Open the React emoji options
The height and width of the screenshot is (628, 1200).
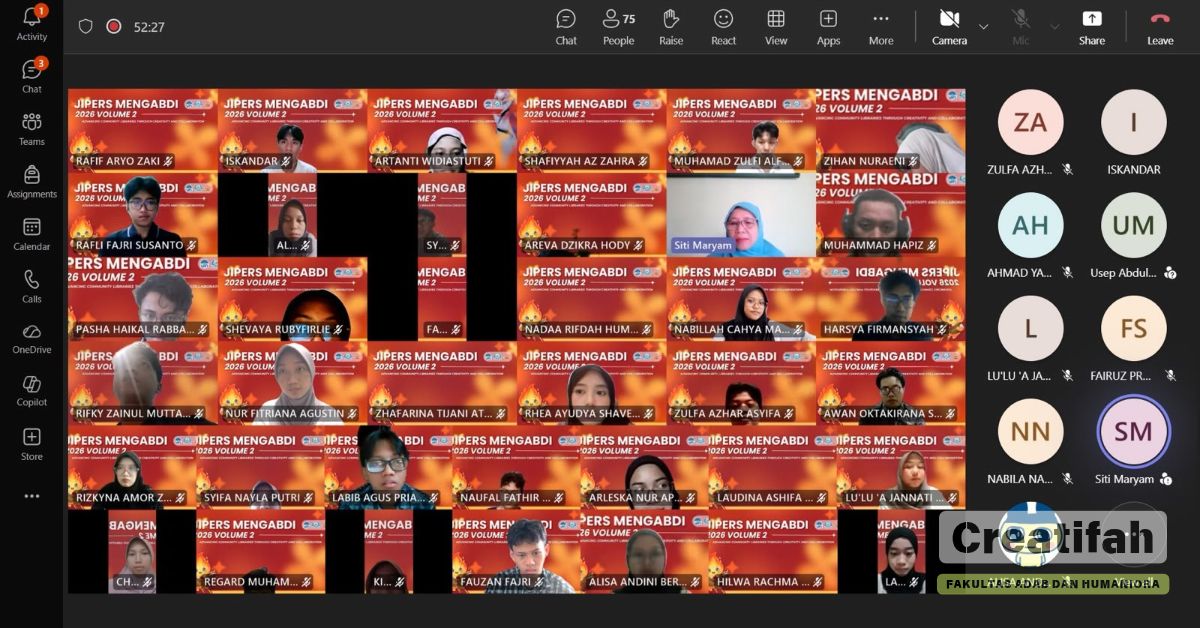[723, 27]
